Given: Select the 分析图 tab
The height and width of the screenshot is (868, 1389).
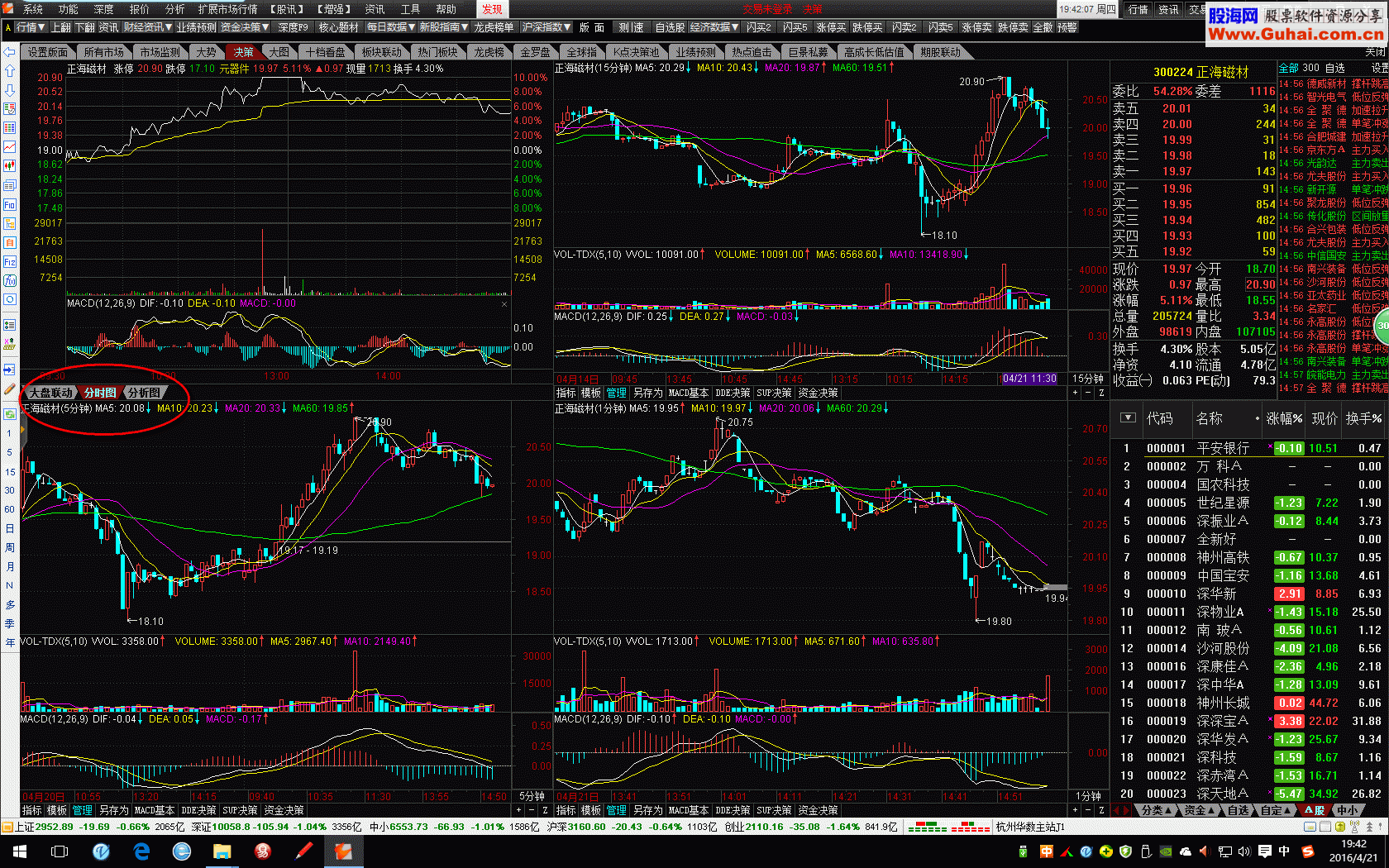Looking at the screenshot, I should pyautogui.click(x=144, y=393).
